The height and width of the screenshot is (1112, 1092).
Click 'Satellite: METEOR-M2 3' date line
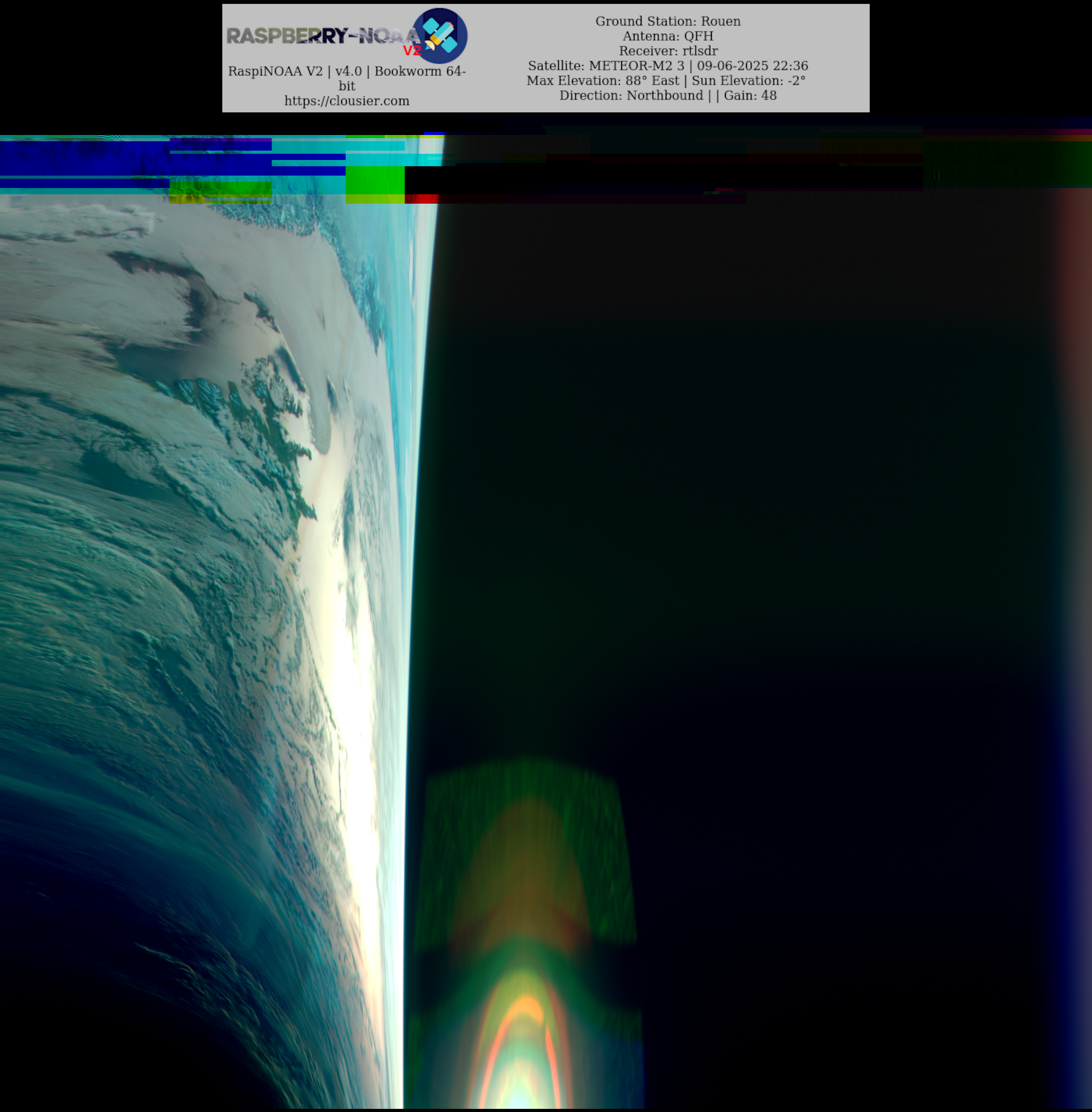(668, 66)
